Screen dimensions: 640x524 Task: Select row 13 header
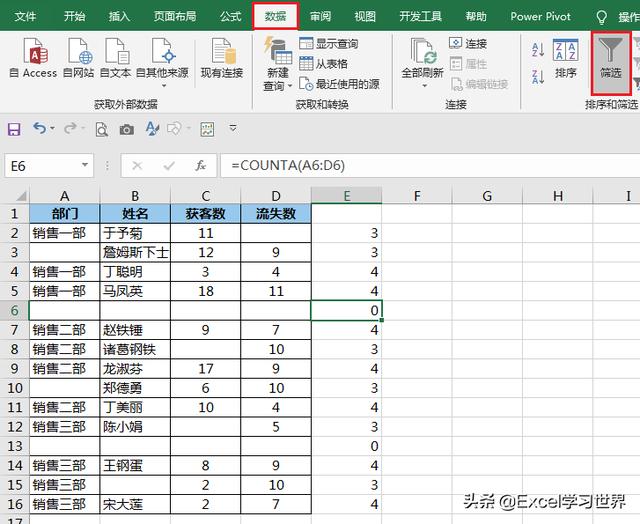click(15, 446)
